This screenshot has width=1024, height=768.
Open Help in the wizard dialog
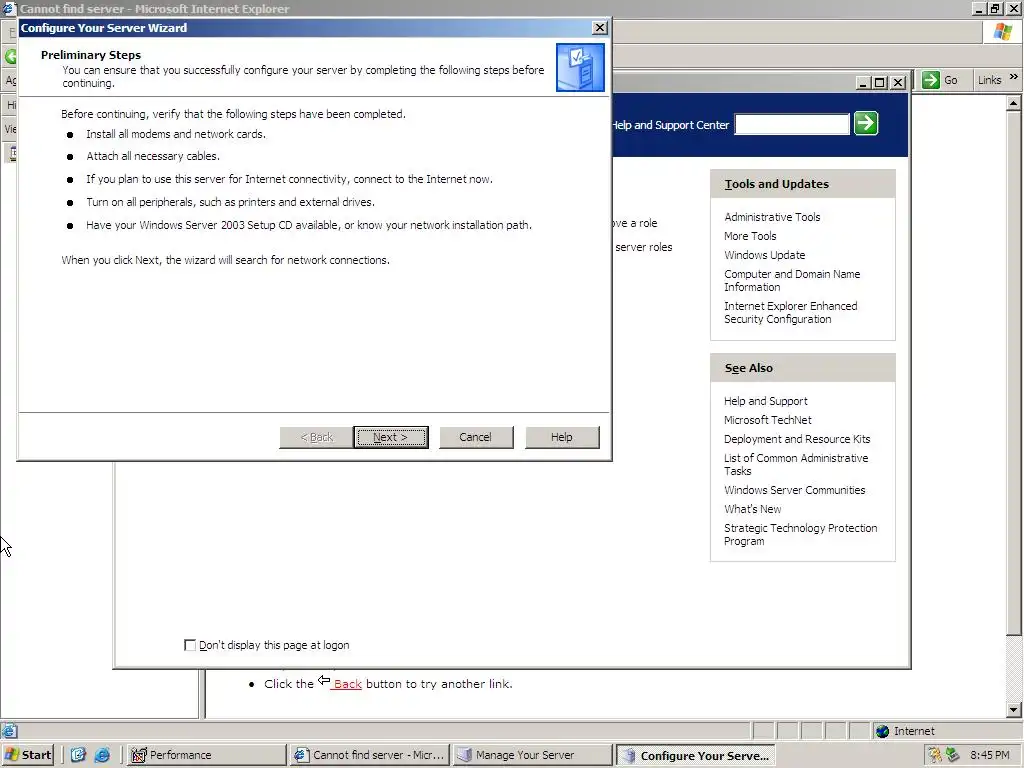coord(562,437)
